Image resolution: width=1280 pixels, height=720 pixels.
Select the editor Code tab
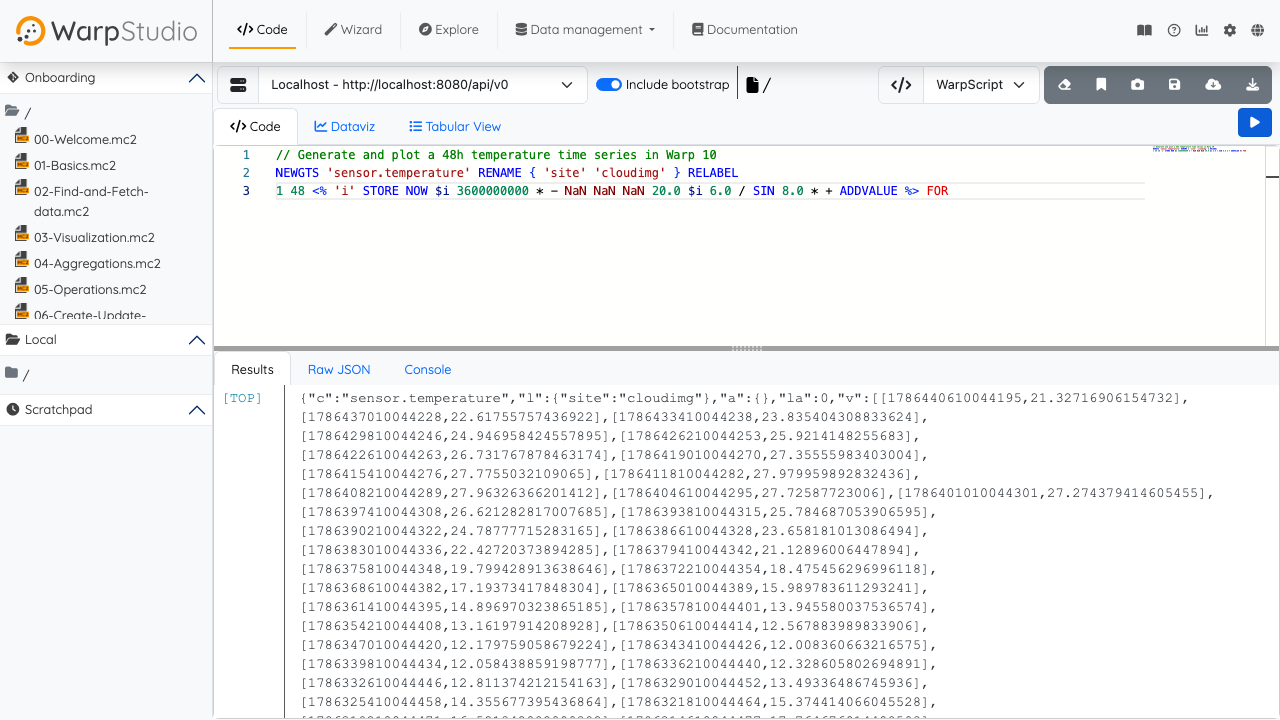coord(255,127)
